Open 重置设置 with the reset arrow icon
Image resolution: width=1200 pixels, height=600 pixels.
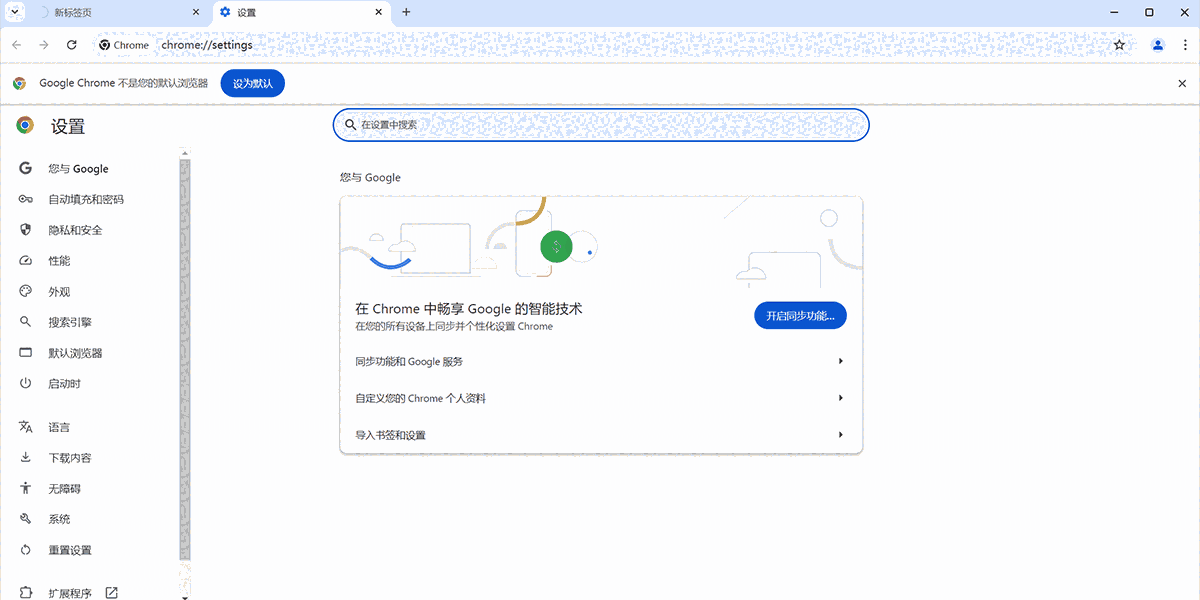tap(26, 549)
